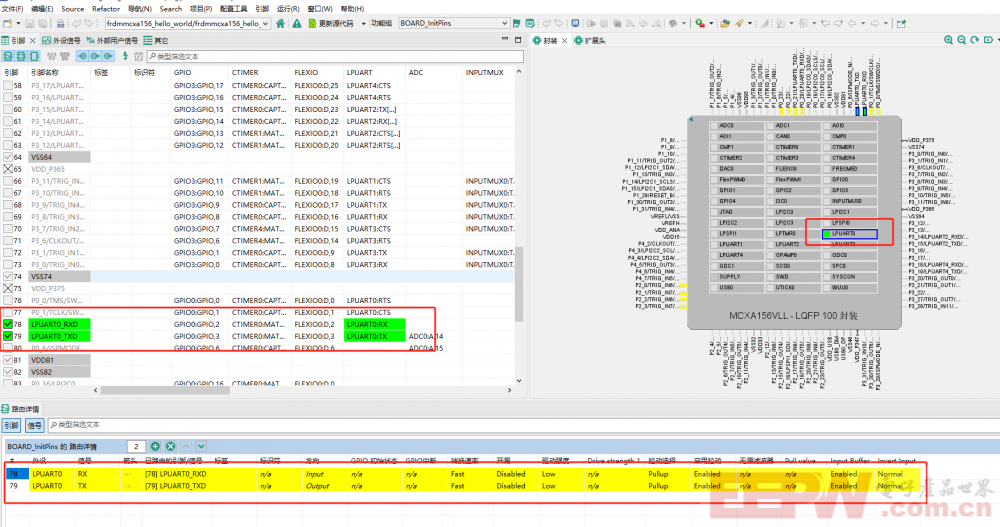Check pin 58 P3_17 checkbox
Image resolution: width=1000 pixels, height=527 pixels.
(x=8, y=85)
